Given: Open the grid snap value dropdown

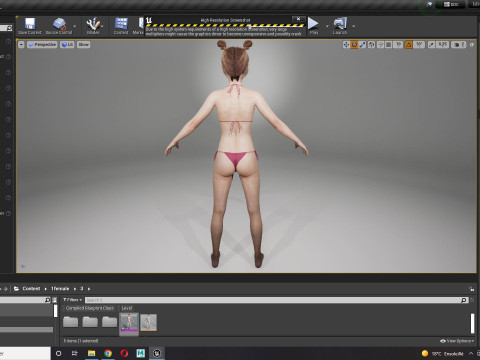Looking at the screenshot, I should click(x=398, y=45).
